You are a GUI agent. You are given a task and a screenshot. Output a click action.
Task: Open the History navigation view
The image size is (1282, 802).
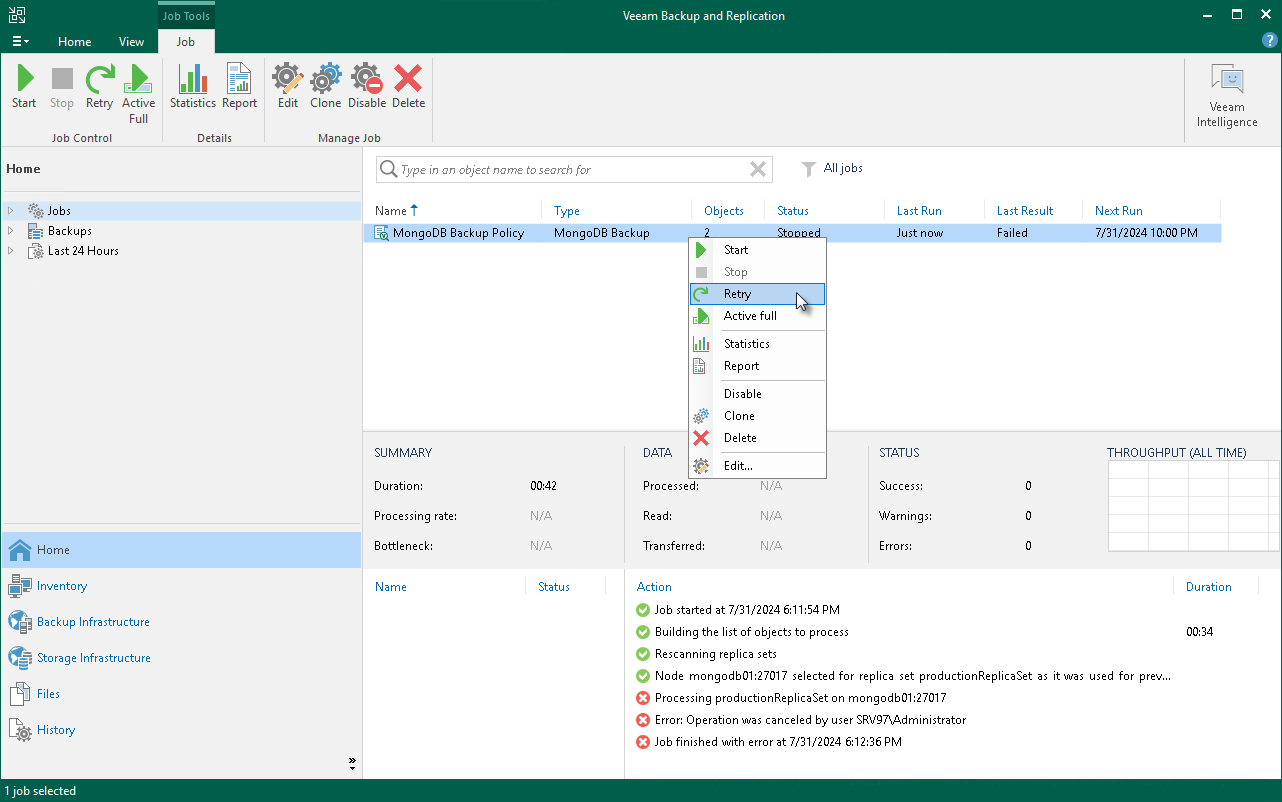tap(181, 730)
